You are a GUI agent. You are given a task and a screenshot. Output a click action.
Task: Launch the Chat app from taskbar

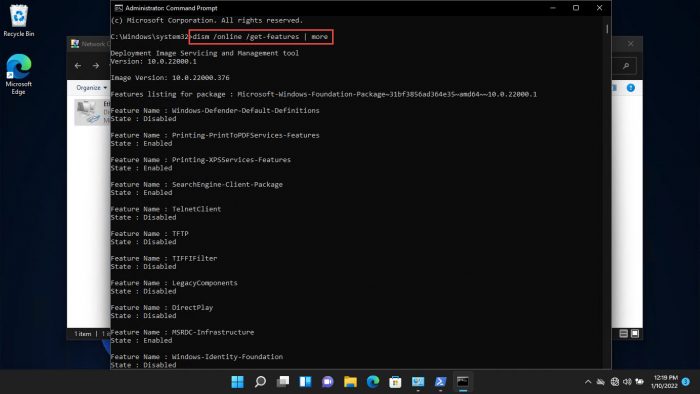[328, 382]
